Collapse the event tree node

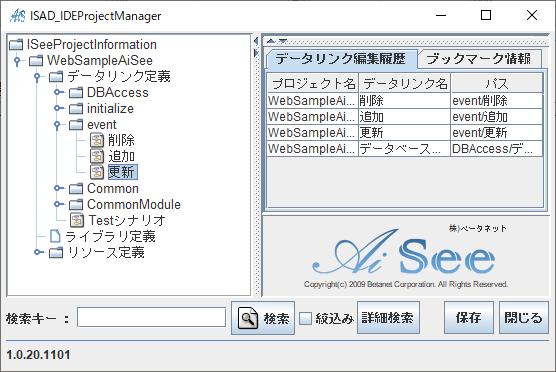pyautogui.click(x=57, y=125)
